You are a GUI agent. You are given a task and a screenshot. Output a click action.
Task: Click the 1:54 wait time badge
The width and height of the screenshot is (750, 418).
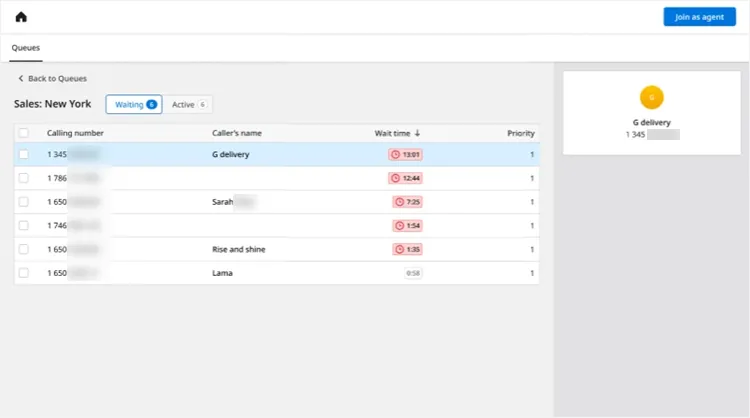click(407, 225)
